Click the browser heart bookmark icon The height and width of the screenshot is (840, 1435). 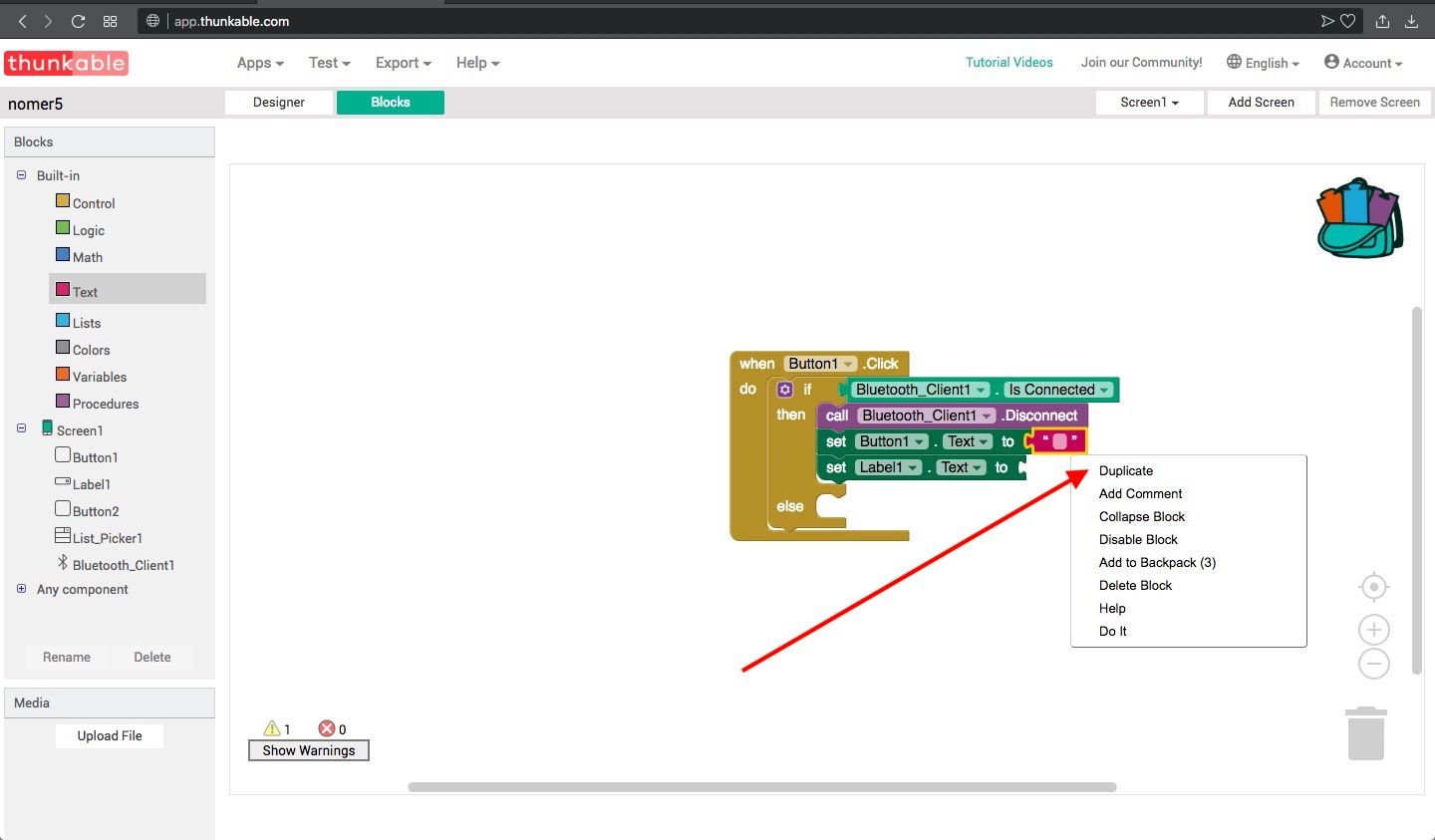click(1347, 21)
